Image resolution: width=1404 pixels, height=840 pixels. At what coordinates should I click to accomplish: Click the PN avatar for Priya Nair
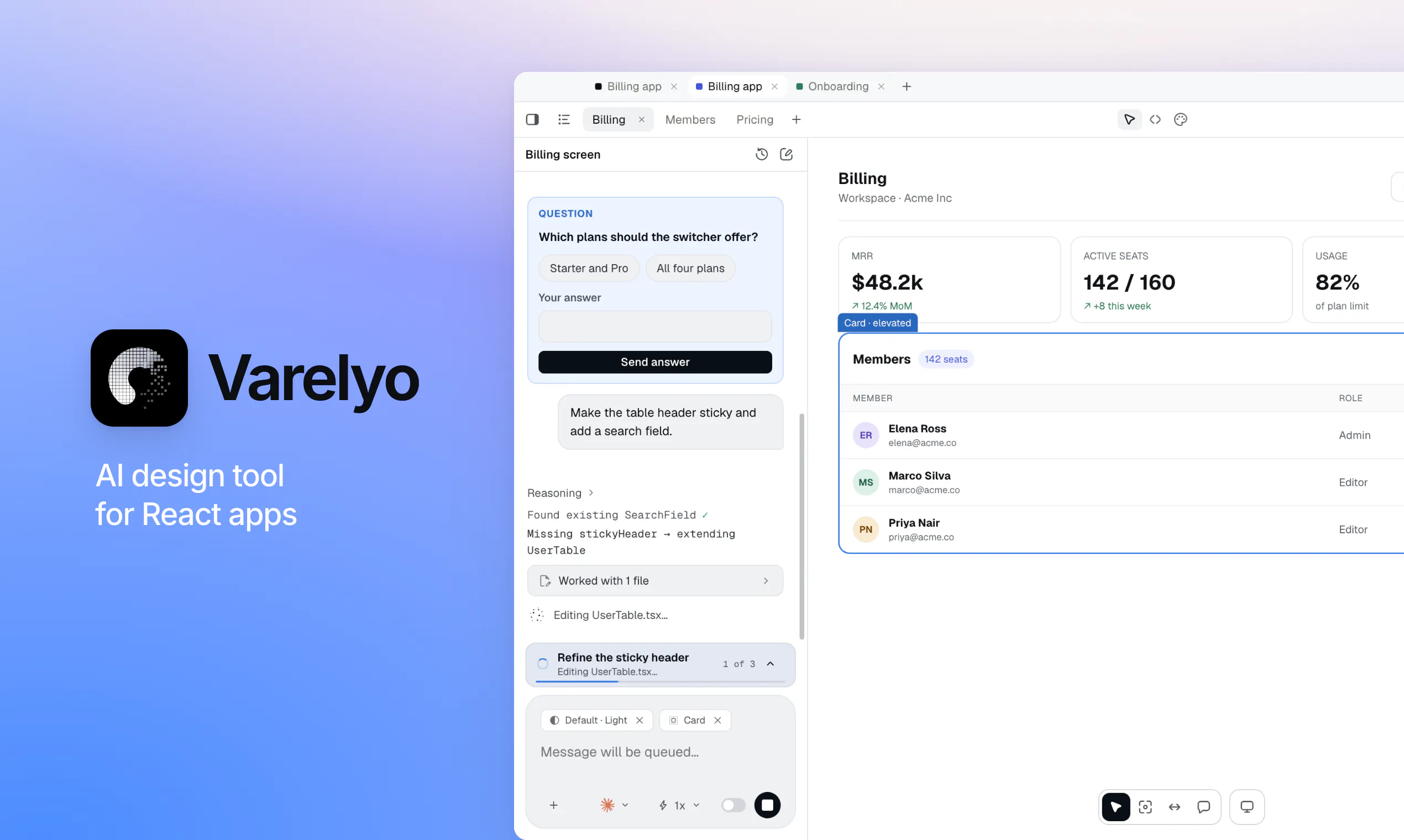866,529
